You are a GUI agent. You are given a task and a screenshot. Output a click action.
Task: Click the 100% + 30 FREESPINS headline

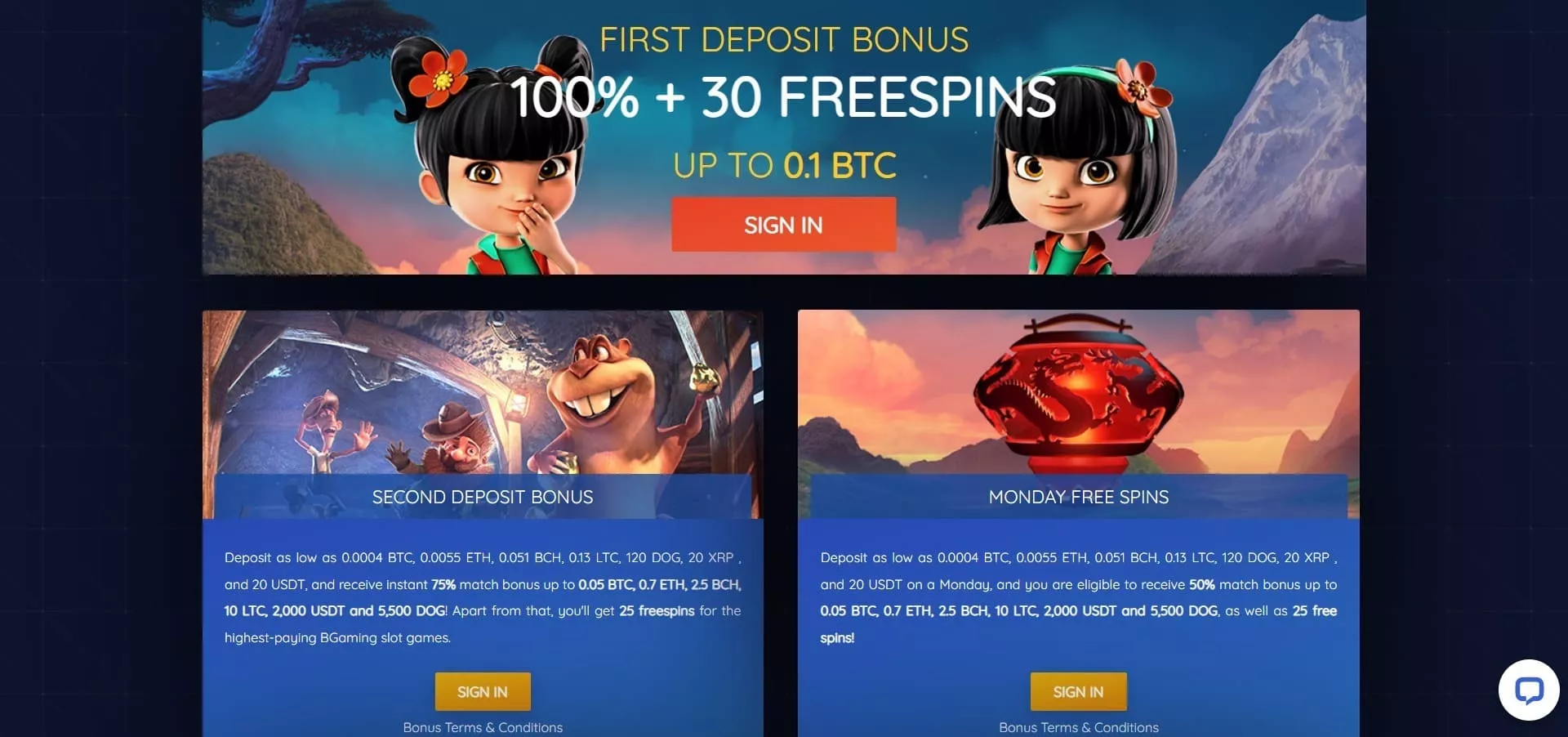pos(784,97)
